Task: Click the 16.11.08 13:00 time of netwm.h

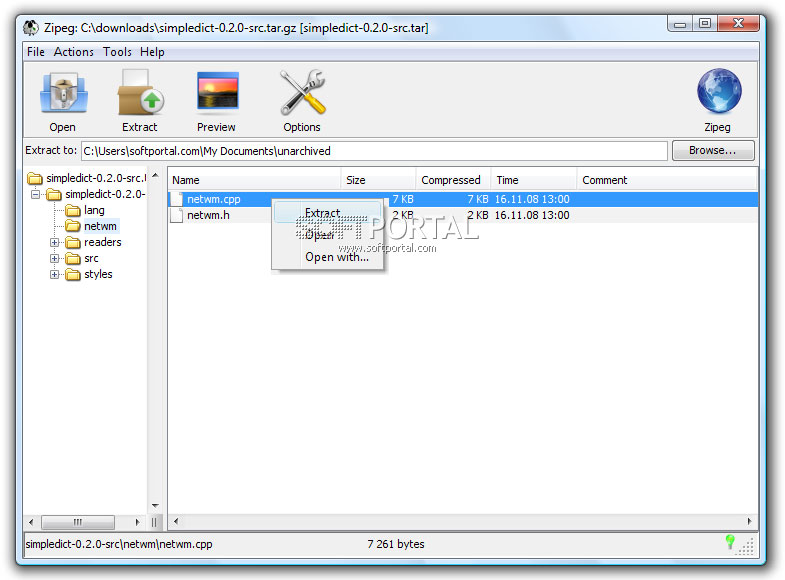Action: click(x=532, y=215)
